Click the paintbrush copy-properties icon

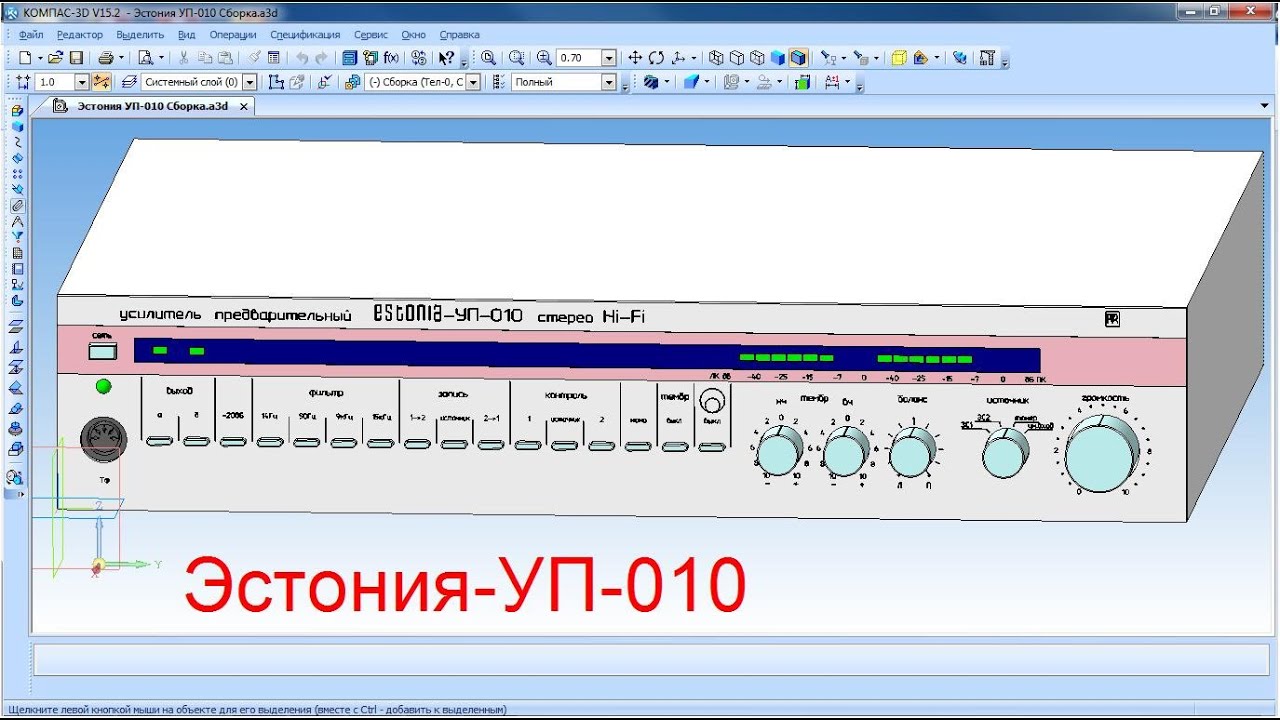point(254,58)
